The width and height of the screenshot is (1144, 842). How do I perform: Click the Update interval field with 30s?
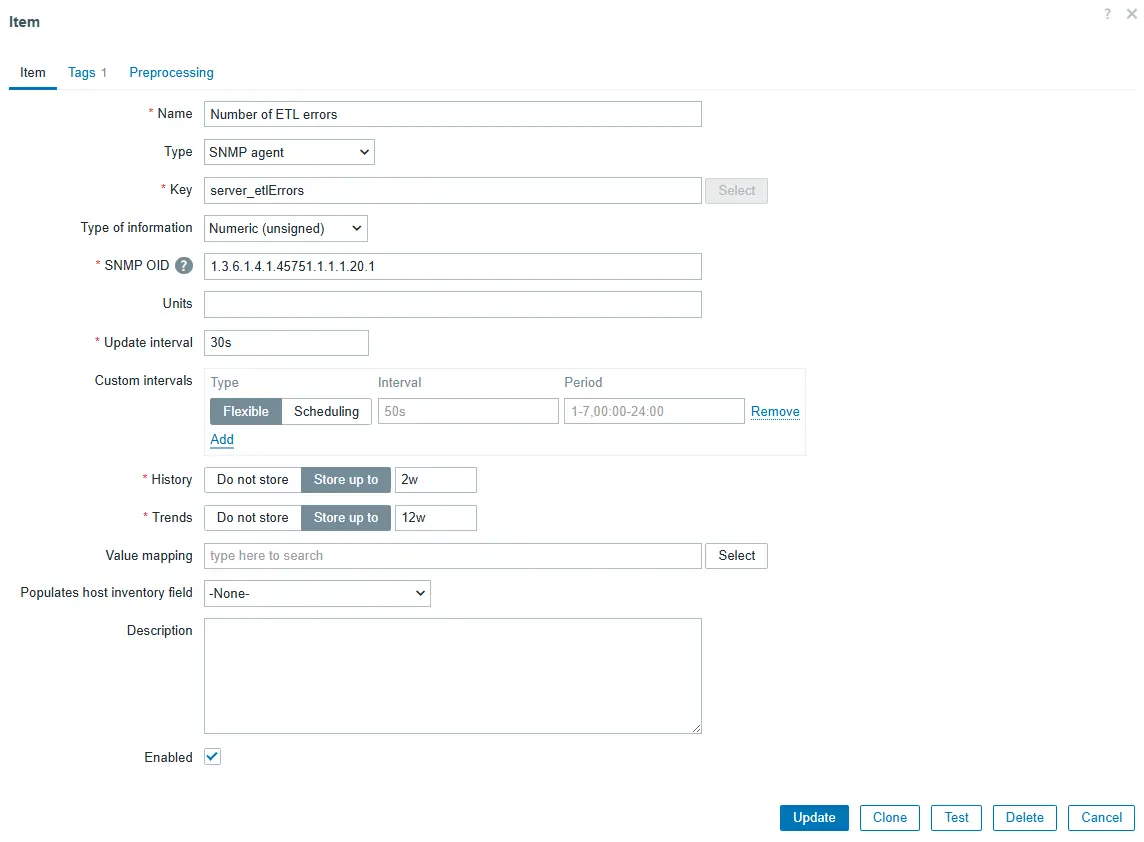[x=286, y=343]
